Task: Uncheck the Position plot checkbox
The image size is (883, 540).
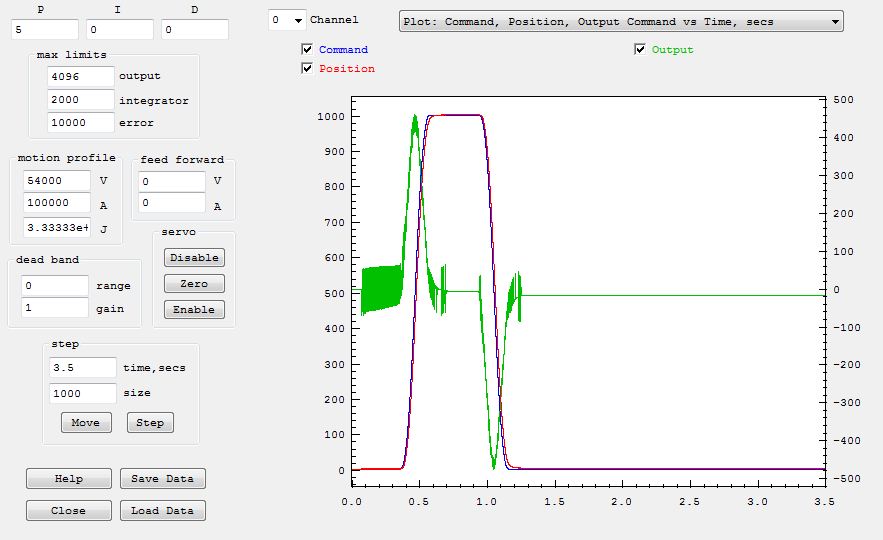Action: coord(307,68)
